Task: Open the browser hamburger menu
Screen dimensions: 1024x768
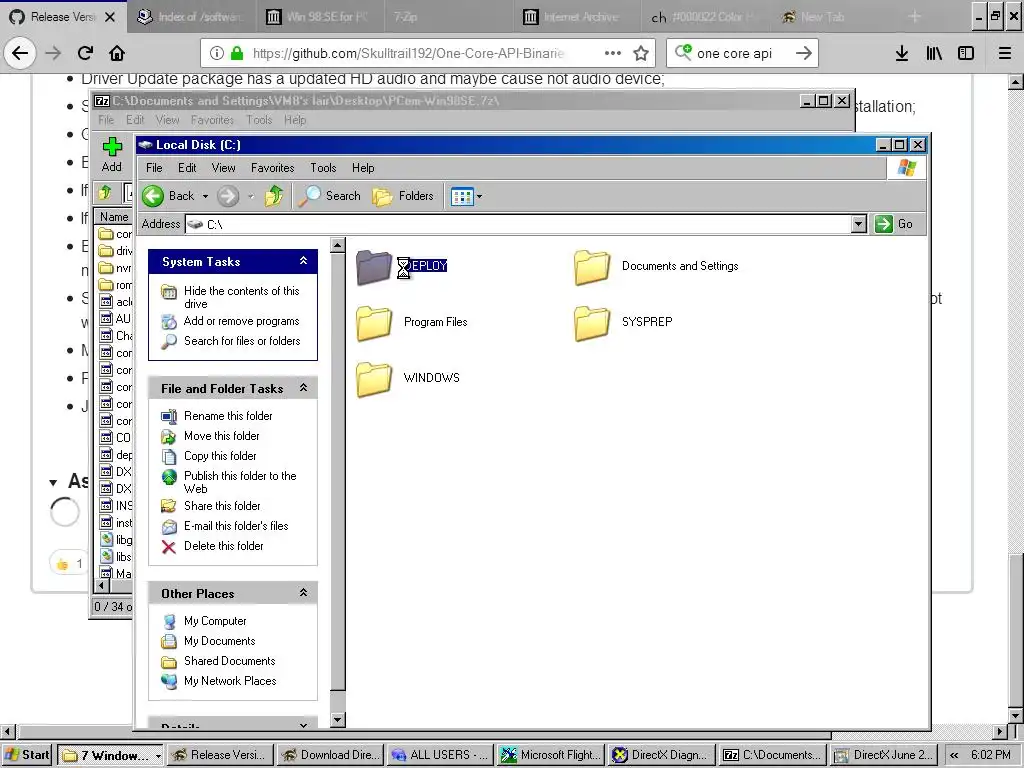Action: 1005,53
